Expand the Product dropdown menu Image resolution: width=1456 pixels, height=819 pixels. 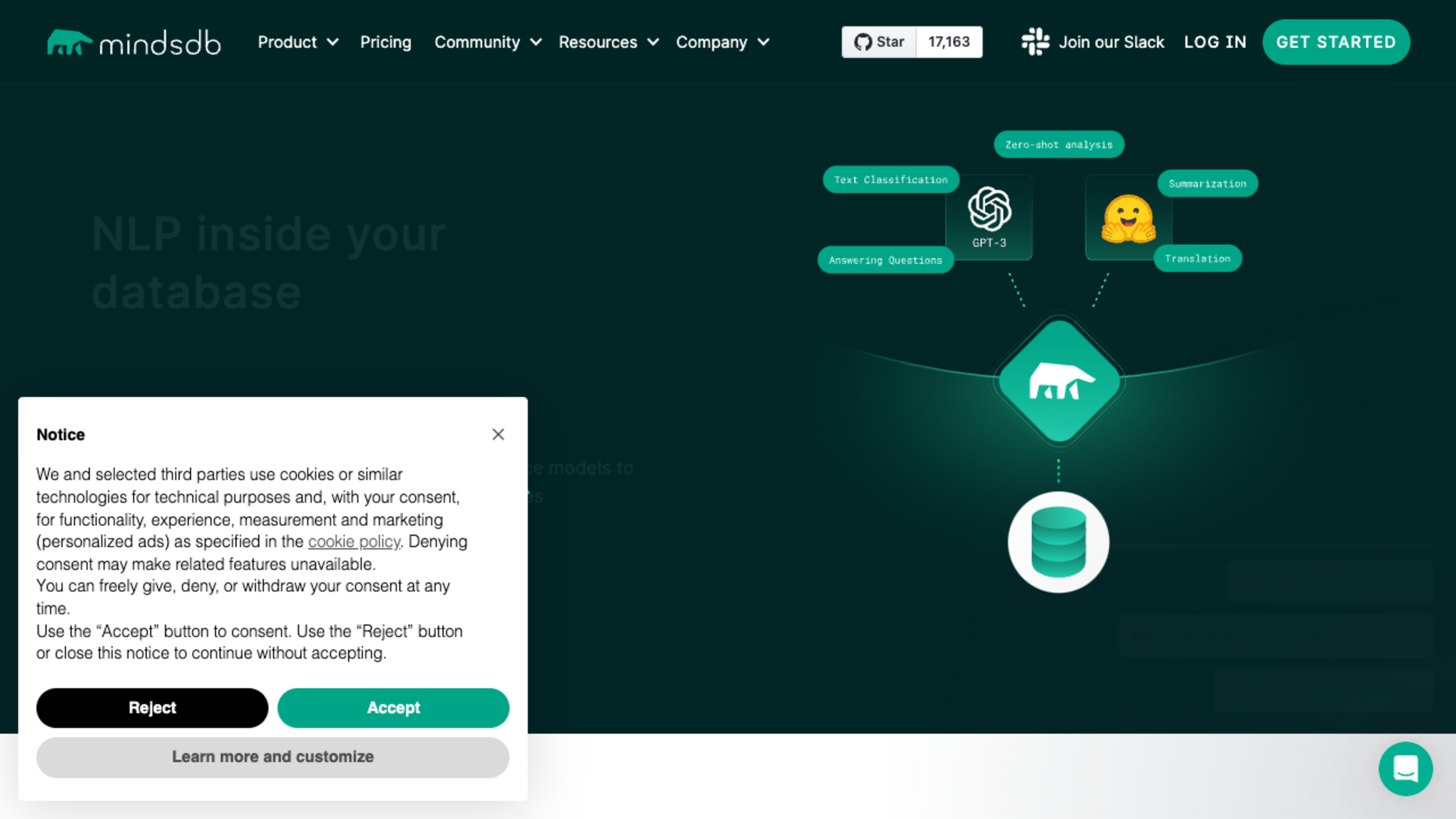[x=298, y=42]
